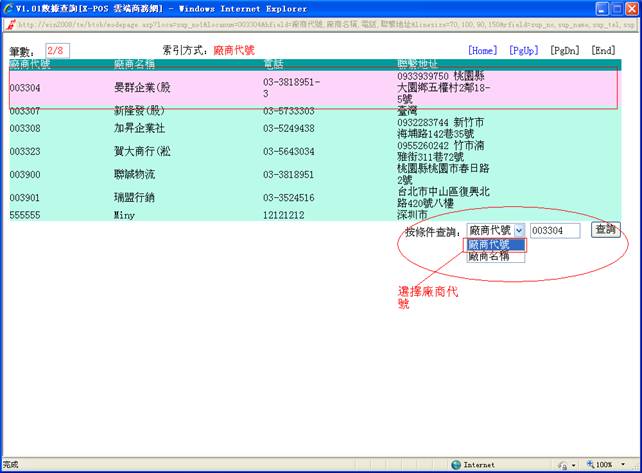This screenshot has width=642, height=473.
Task: Select the row for vendor Miny 555555
Action: [x=200, y=215]
